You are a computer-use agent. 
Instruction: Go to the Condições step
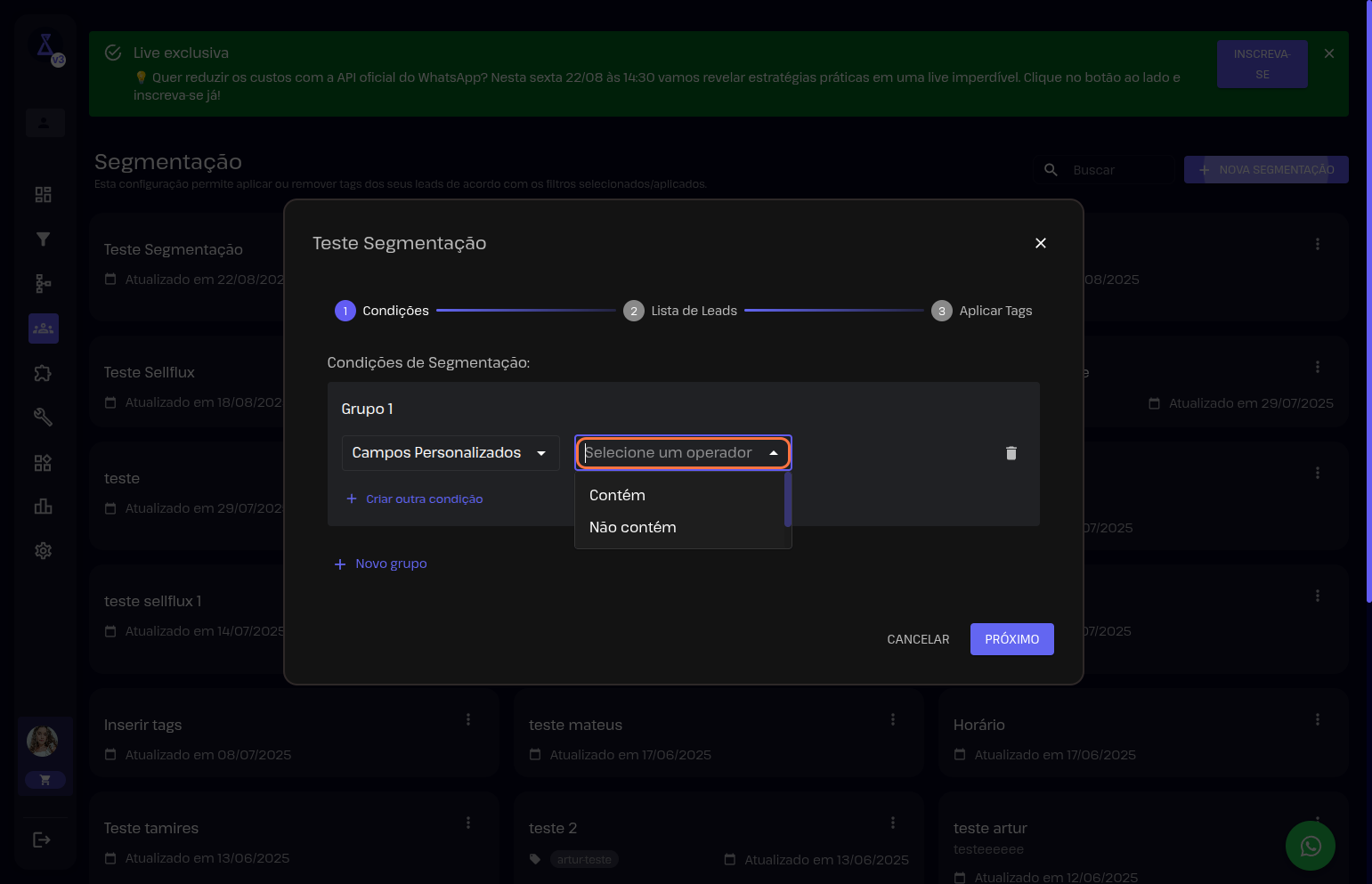(x=382, y=311)
